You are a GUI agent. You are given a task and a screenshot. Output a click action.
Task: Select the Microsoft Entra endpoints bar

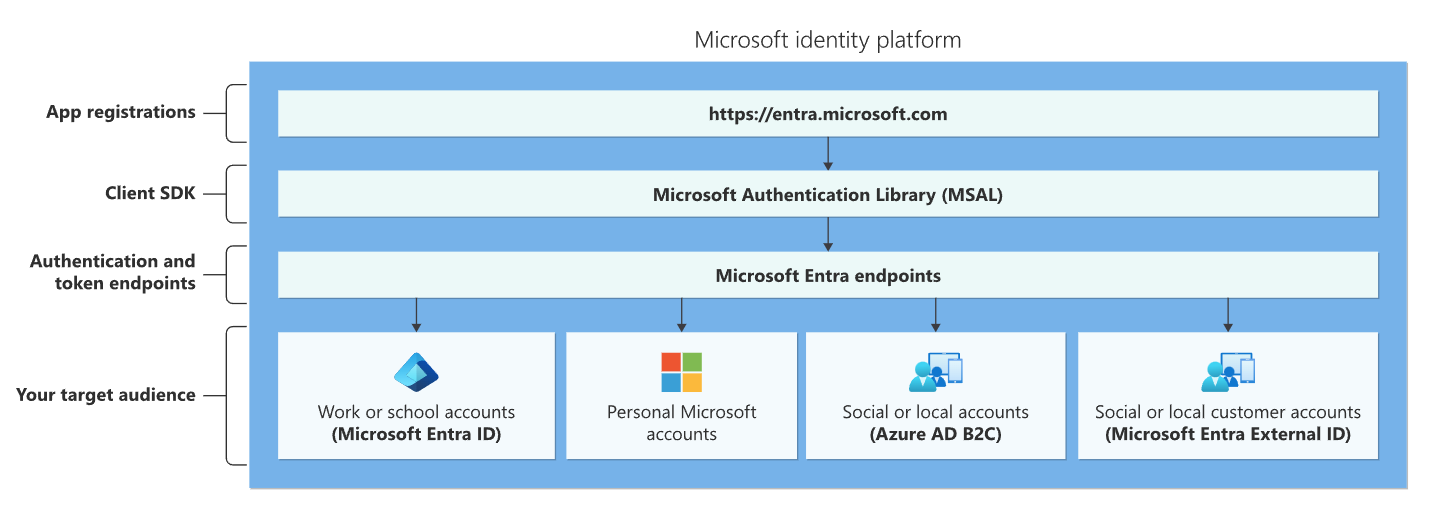(x=828, y=275)
